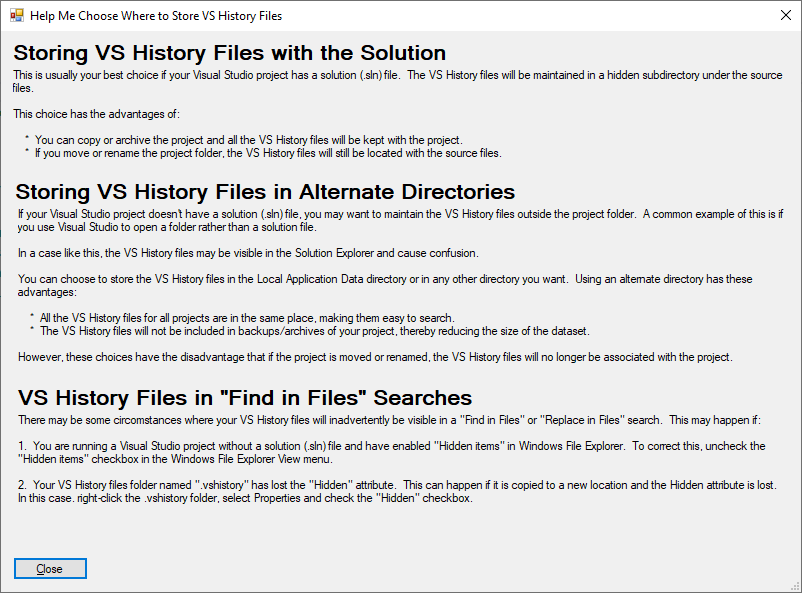
Task: Click the dialog title 'Help Me Choose Where to Store VS History Files'
Action: pos(156,16)
